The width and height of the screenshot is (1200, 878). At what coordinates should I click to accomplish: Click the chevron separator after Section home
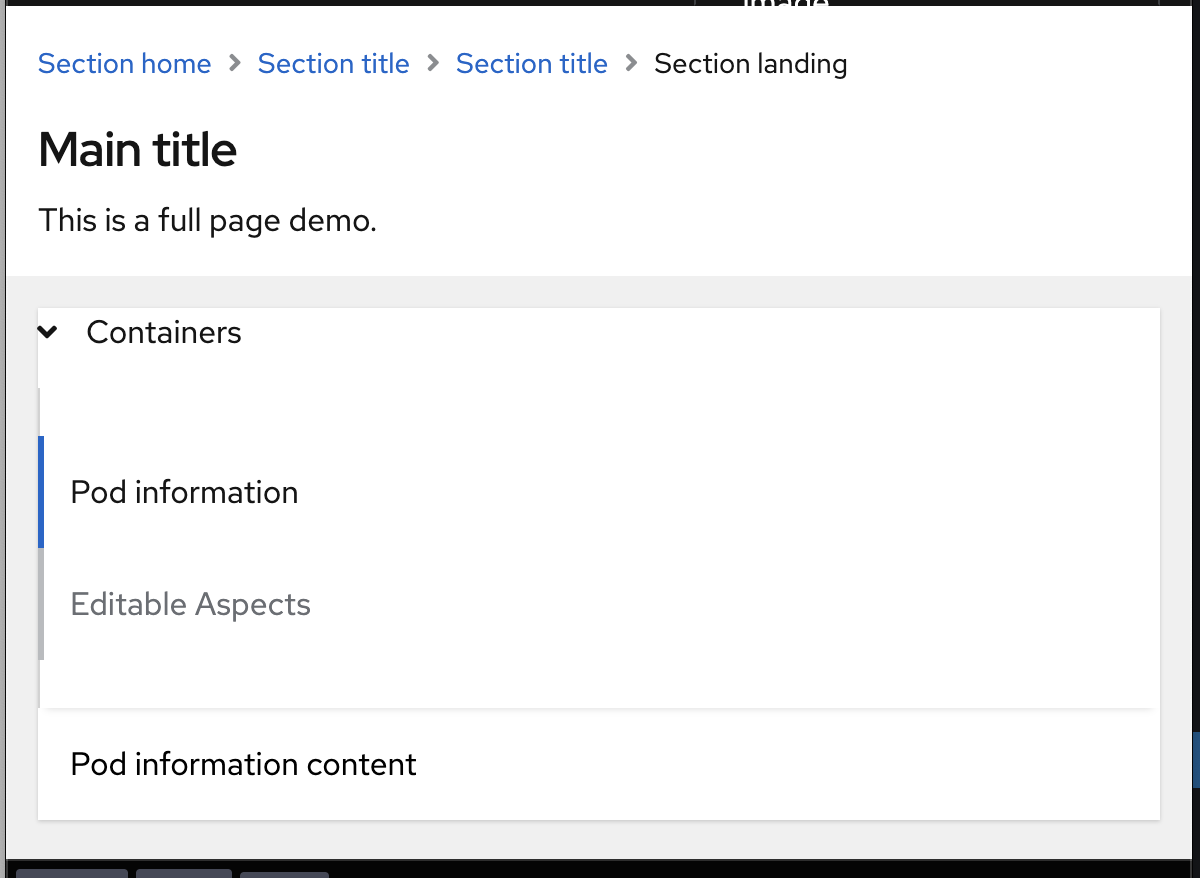tap(235, 64)
